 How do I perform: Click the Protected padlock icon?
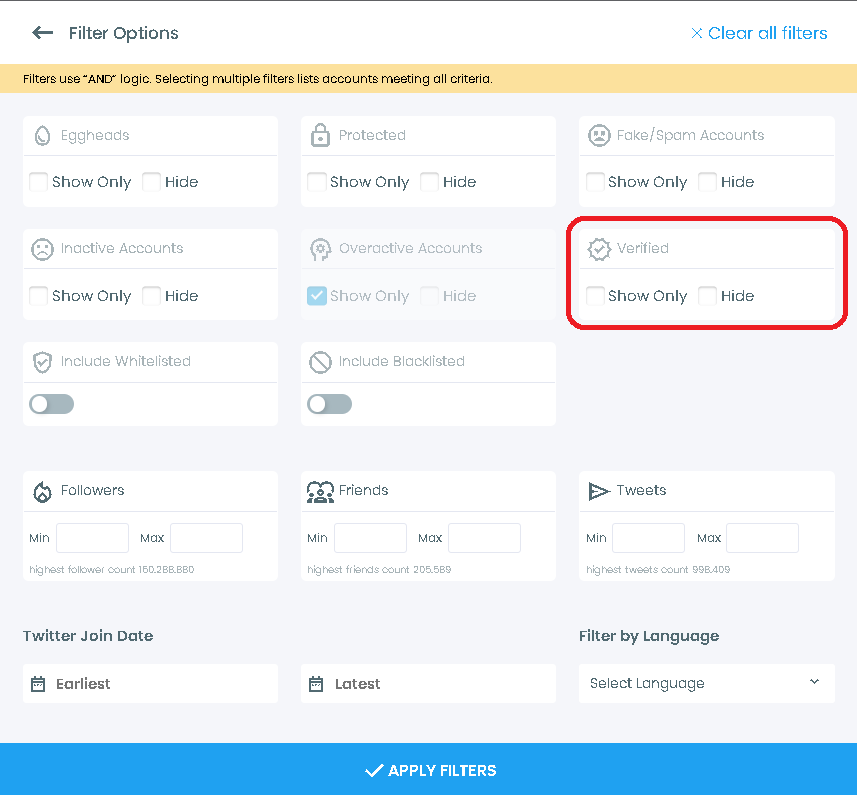[320, 135]
